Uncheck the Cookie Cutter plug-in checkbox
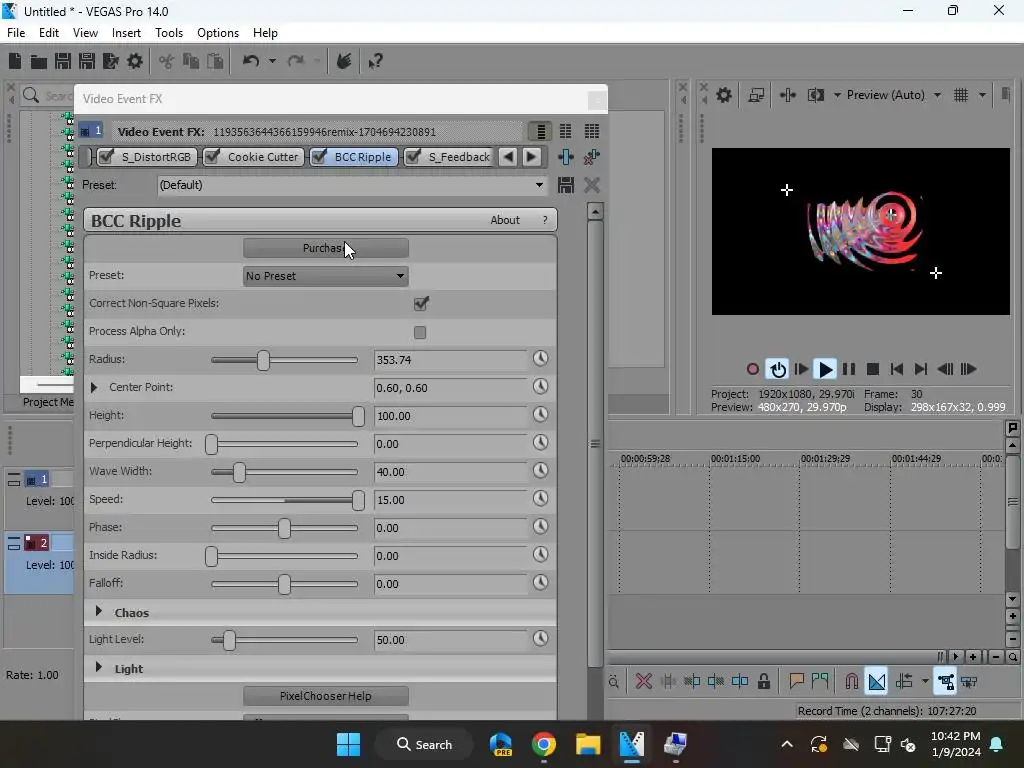1024x768 pixels. click(x=212, y=156)
